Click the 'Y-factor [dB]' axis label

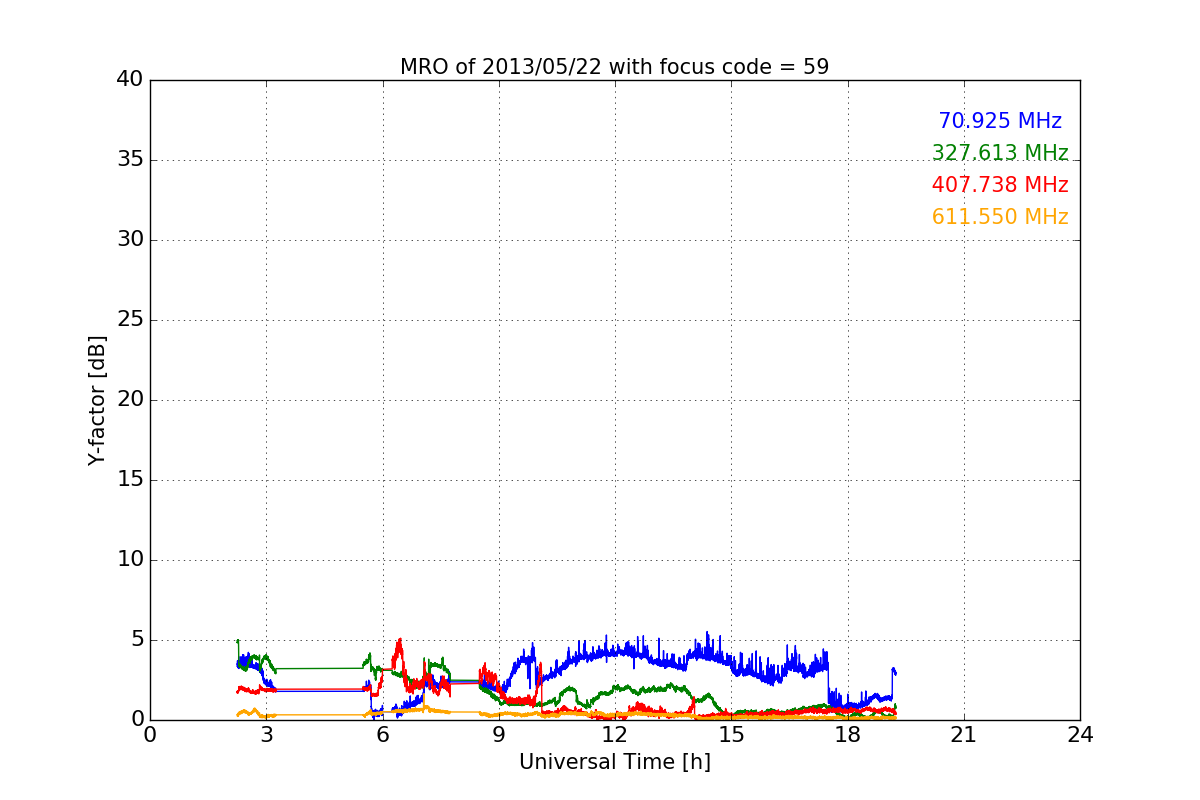pos(96,400)
